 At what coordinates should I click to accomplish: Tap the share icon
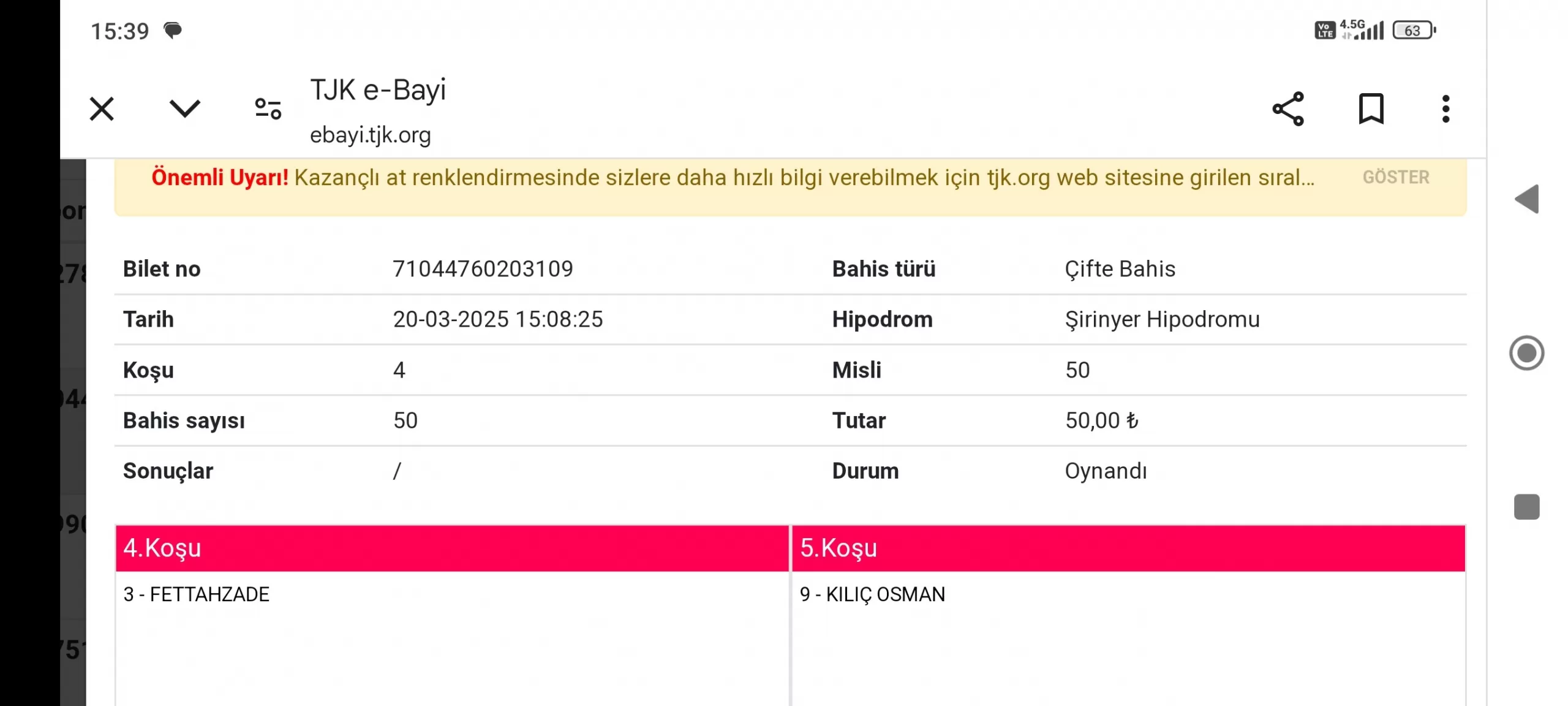[1288, 109]
